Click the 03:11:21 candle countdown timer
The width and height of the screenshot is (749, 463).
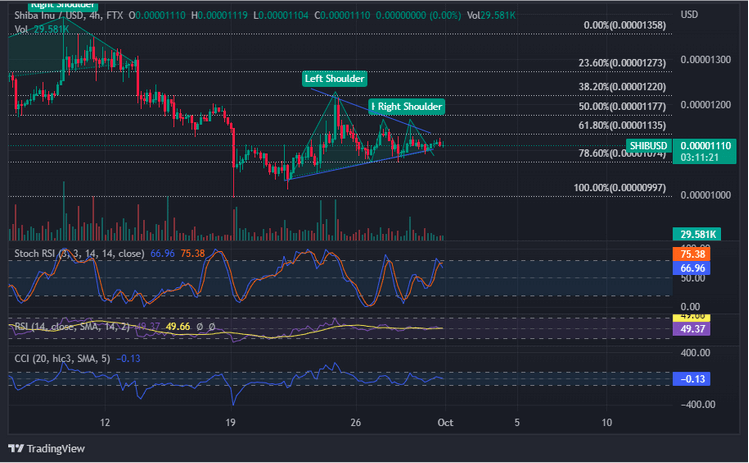pyautogui.click(x=699, y=157)
